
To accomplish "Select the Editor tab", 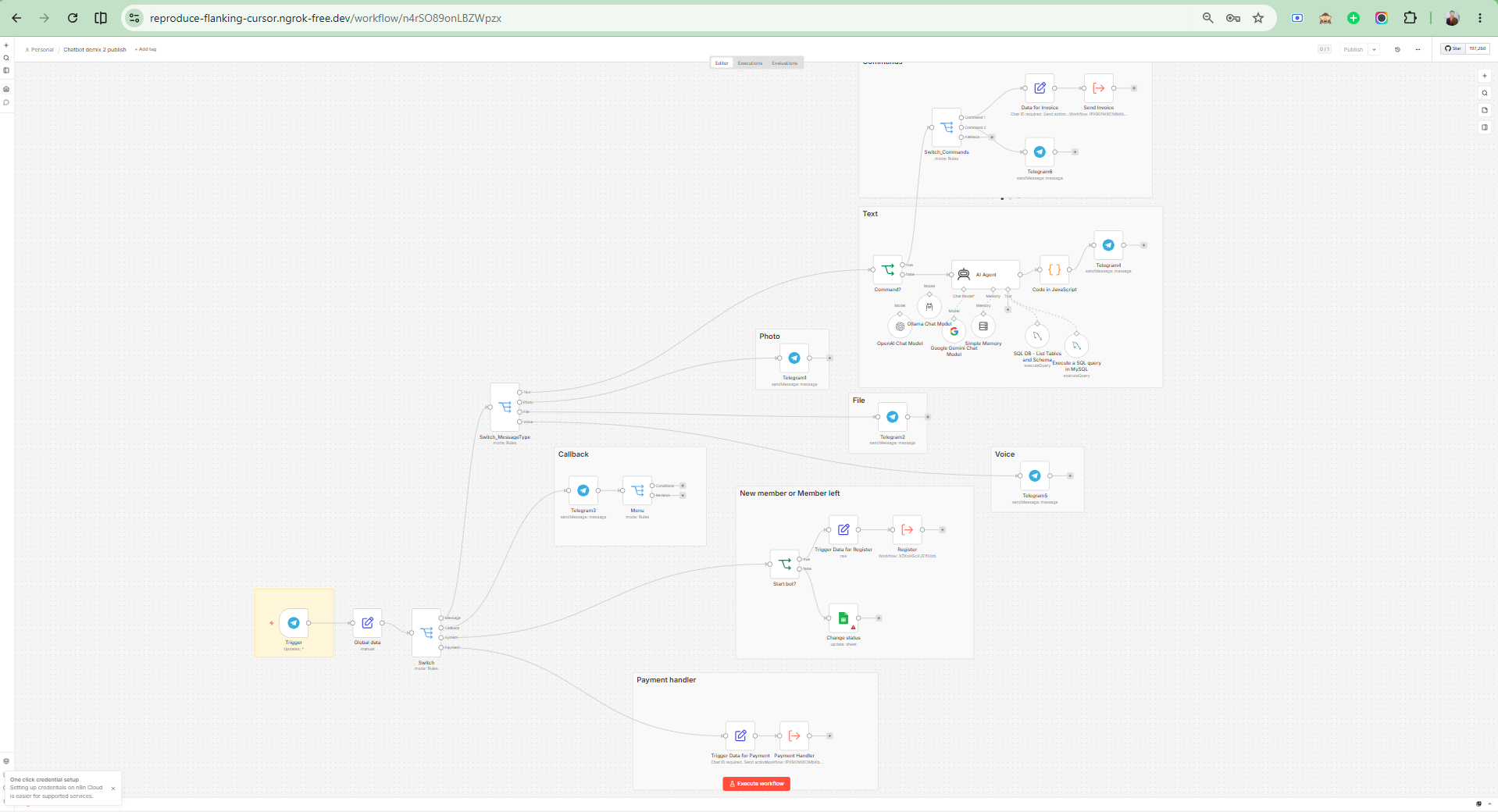I will pos(722,63).
